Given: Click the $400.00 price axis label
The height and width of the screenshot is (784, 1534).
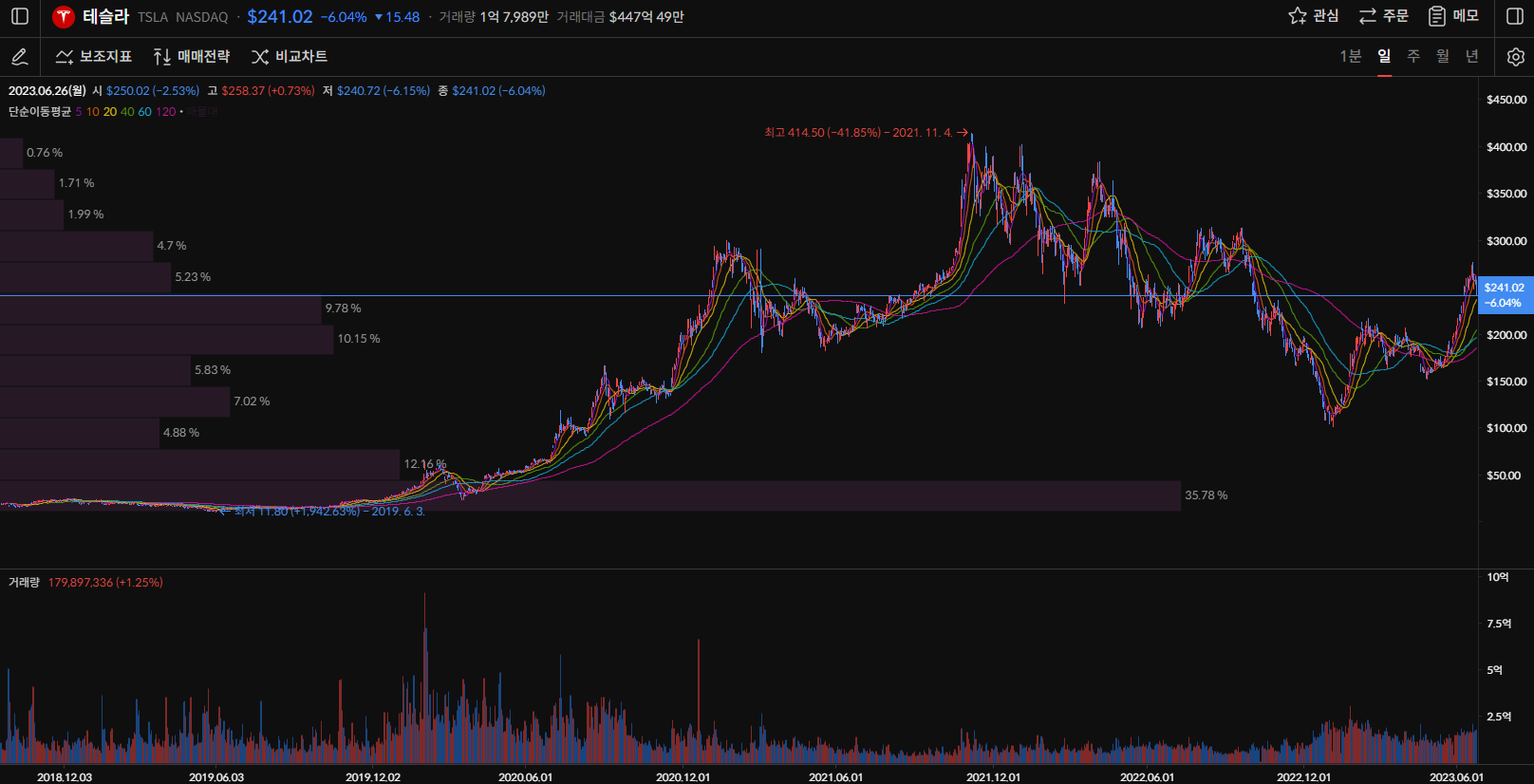Looking at the screenshot, I should pyautogui.click(x=1506, y=147).
